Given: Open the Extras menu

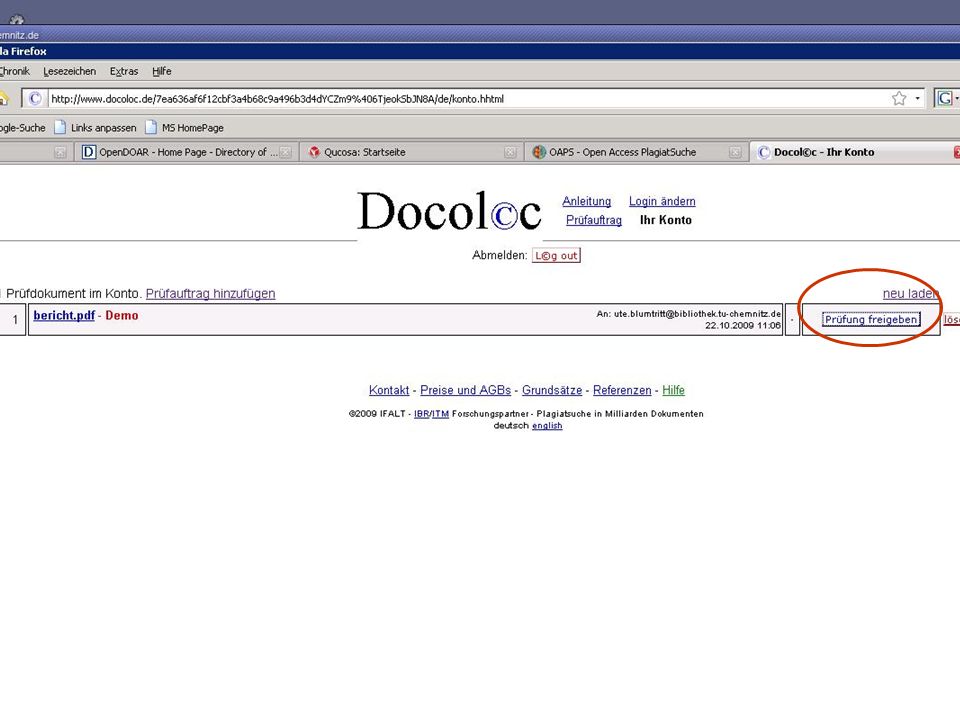Looking at the screenshot, I should pyautogui.click(x=124, y=71).
